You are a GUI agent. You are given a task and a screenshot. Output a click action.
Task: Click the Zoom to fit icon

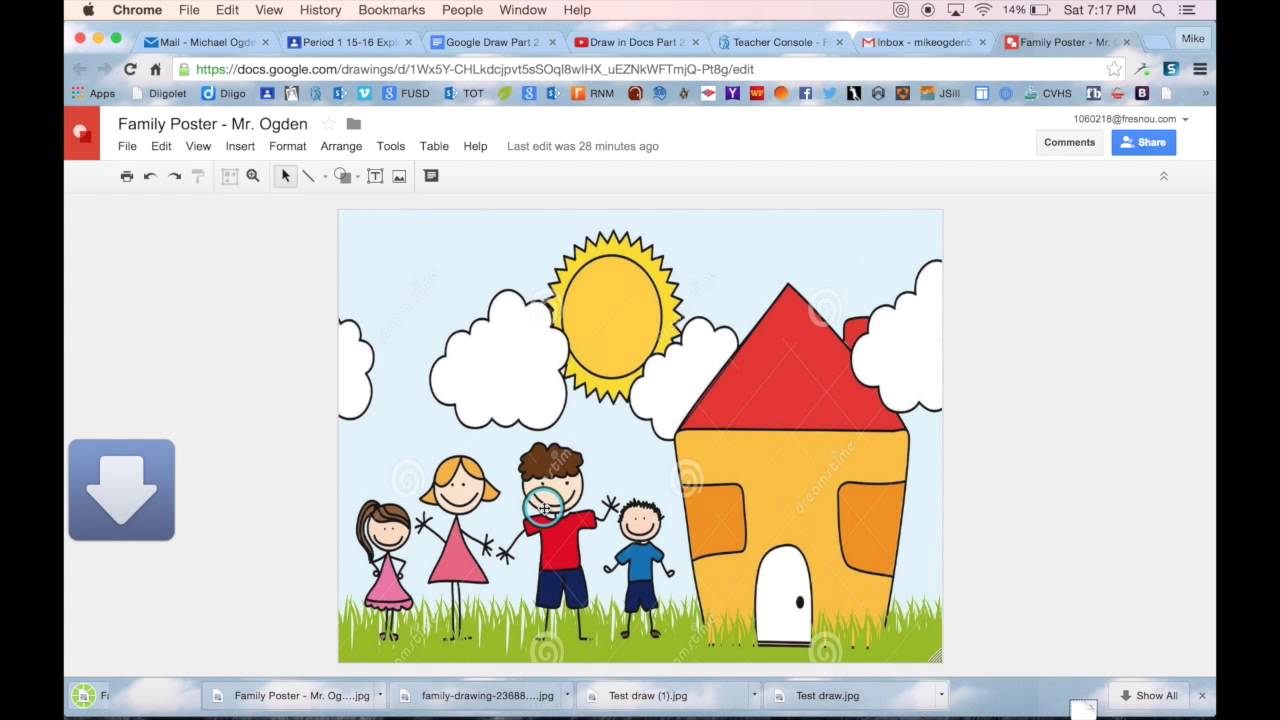(x=230, y=176)
